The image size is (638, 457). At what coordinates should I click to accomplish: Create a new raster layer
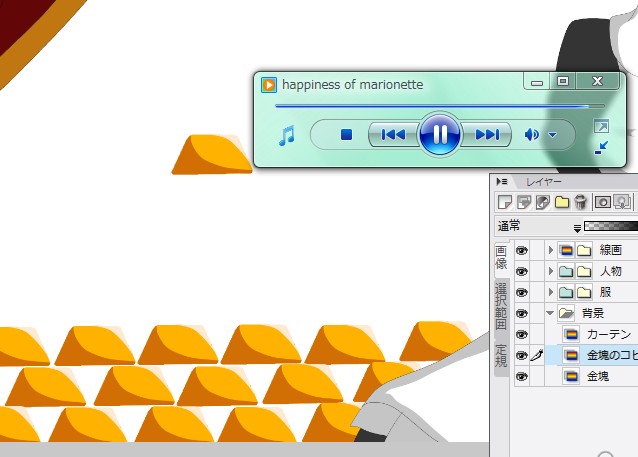tap(505, 202)
